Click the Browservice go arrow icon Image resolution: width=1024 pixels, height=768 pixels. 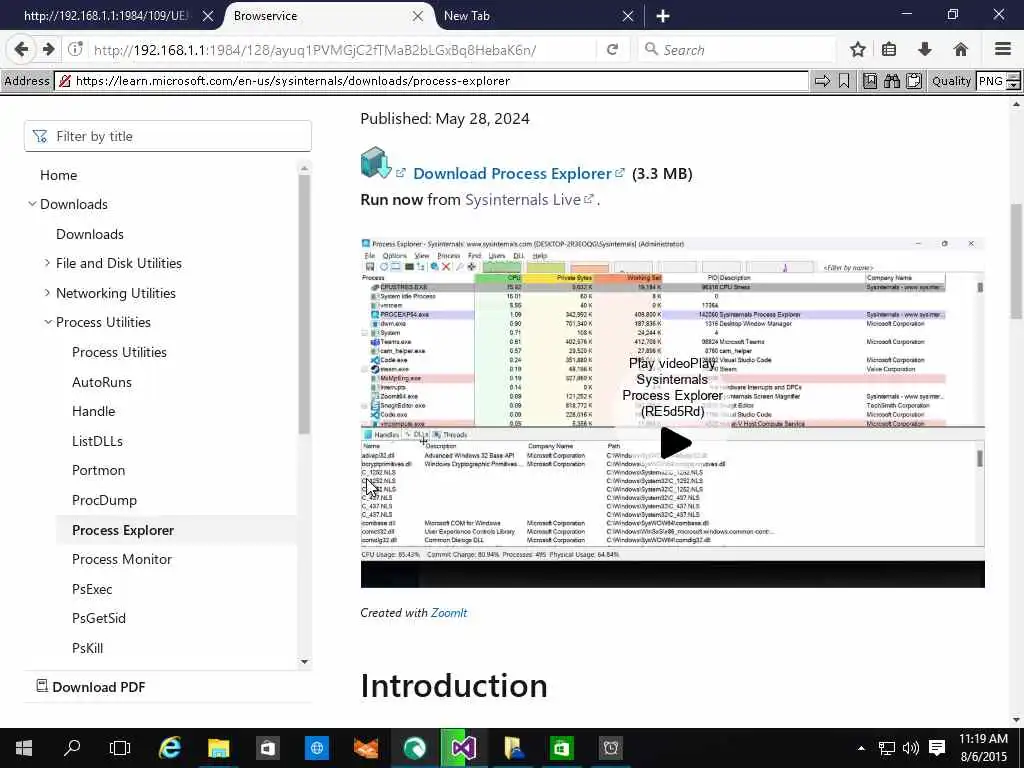pyautogui.click(x=822, y=81)
